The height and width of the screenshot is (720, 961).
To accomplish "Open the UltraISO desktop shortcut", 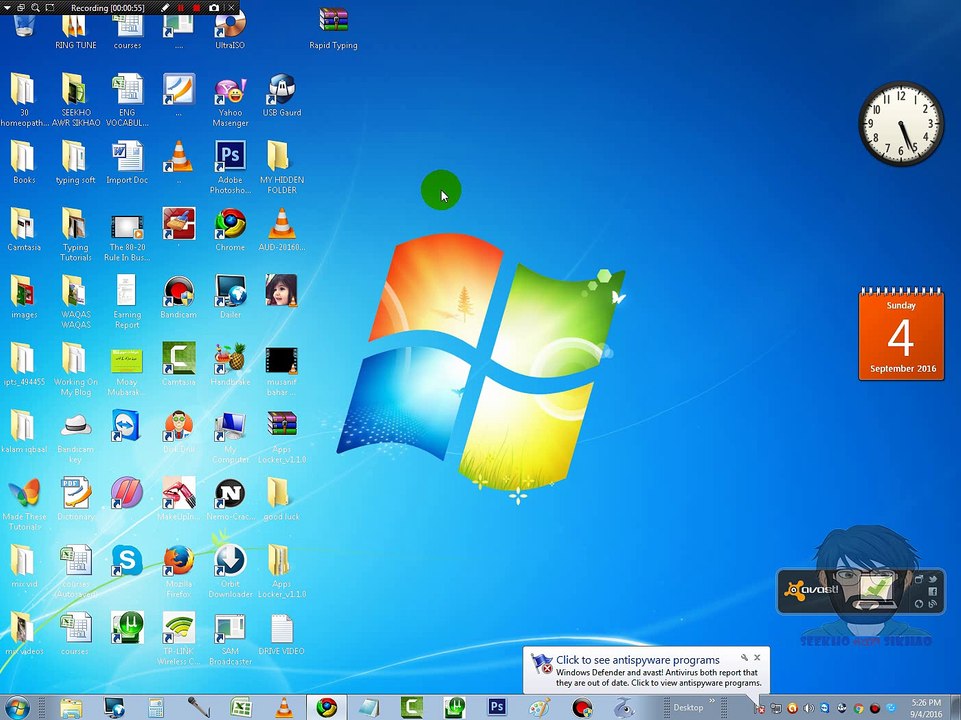I will click(x=230, y=25).
